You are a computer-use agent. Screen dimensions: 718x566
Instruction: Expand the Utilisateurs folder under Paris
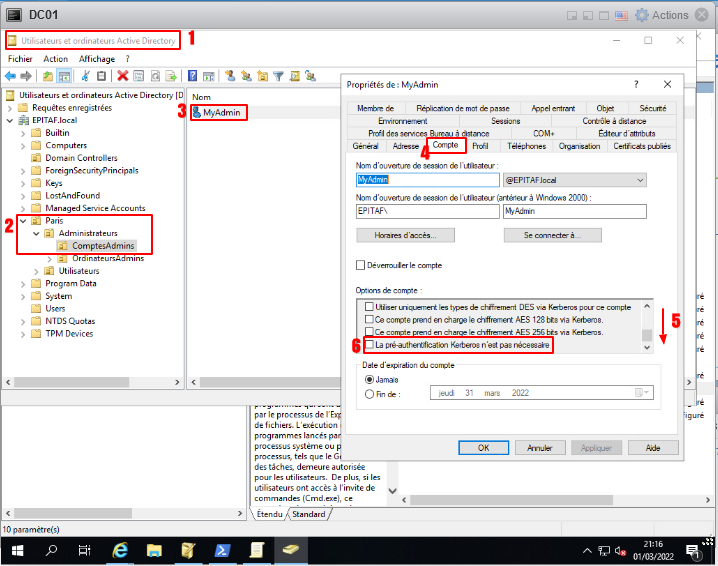coord(37,271)
